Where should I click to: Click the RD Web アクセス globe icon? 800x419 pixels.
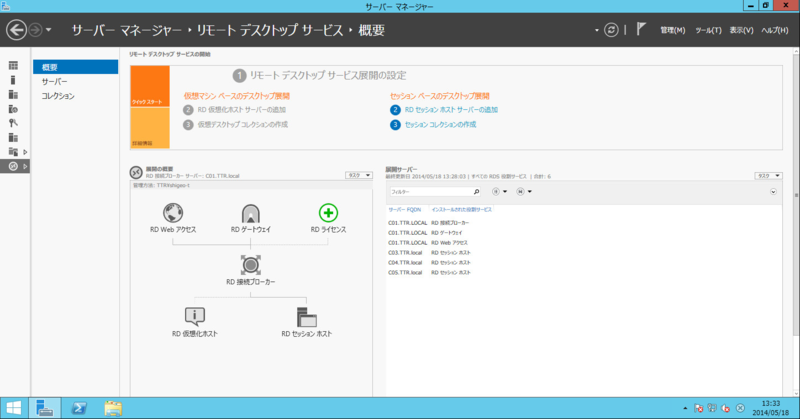coord(173,213)
